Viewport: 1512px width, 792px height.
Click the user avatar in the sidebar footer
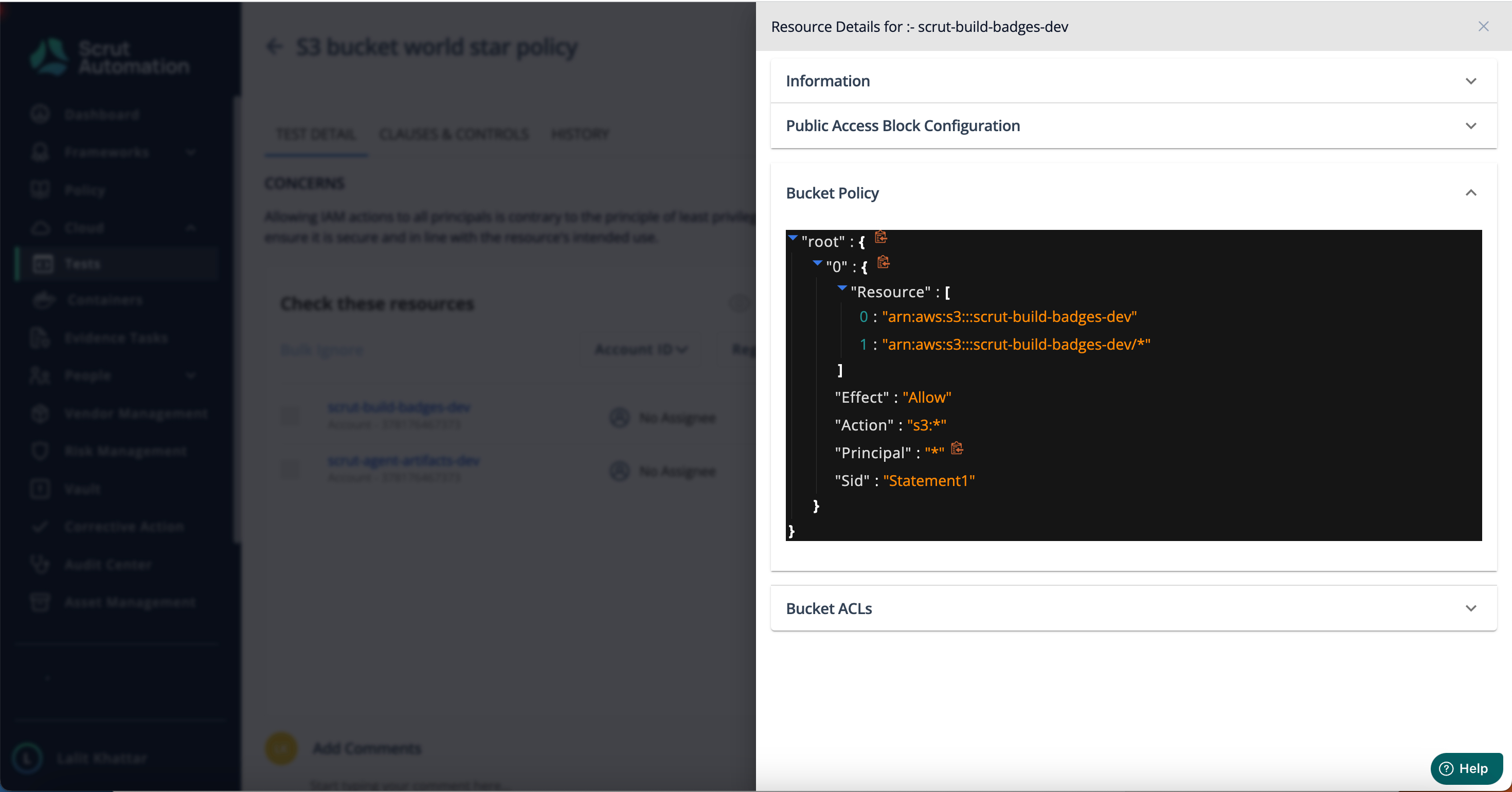tap(27, 758)
